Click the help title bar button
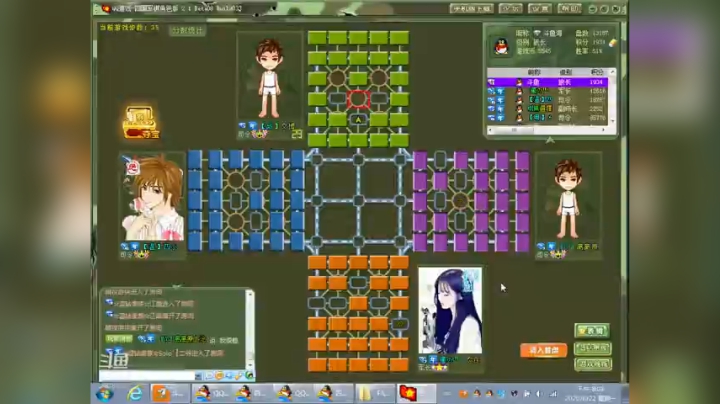The image size is (720, 404). pos(569,8)
